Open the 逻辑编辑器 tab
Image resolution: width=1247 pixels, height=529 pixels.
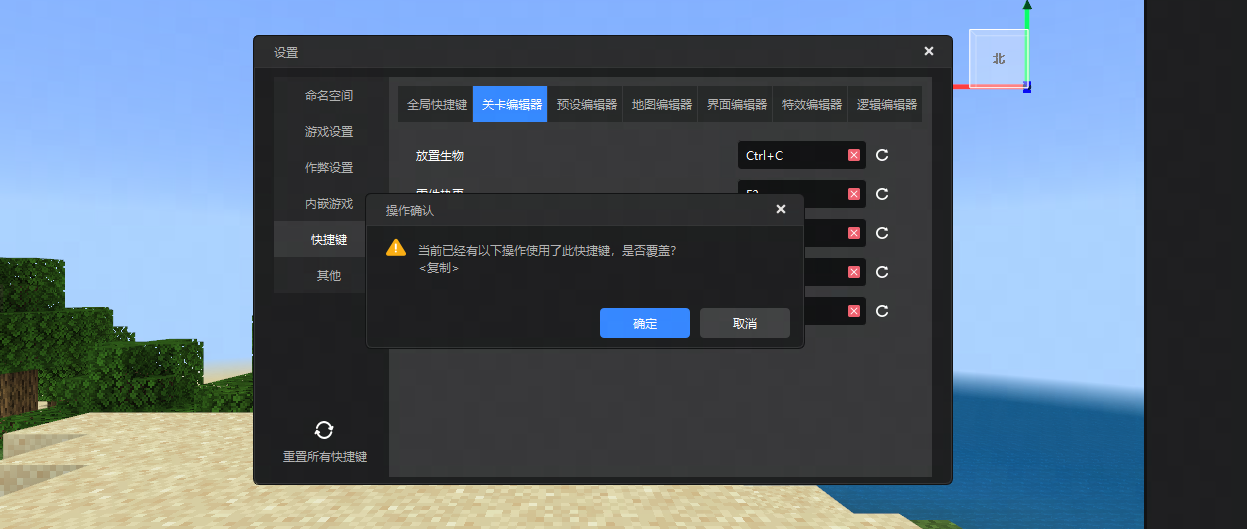tap(886, 104)
